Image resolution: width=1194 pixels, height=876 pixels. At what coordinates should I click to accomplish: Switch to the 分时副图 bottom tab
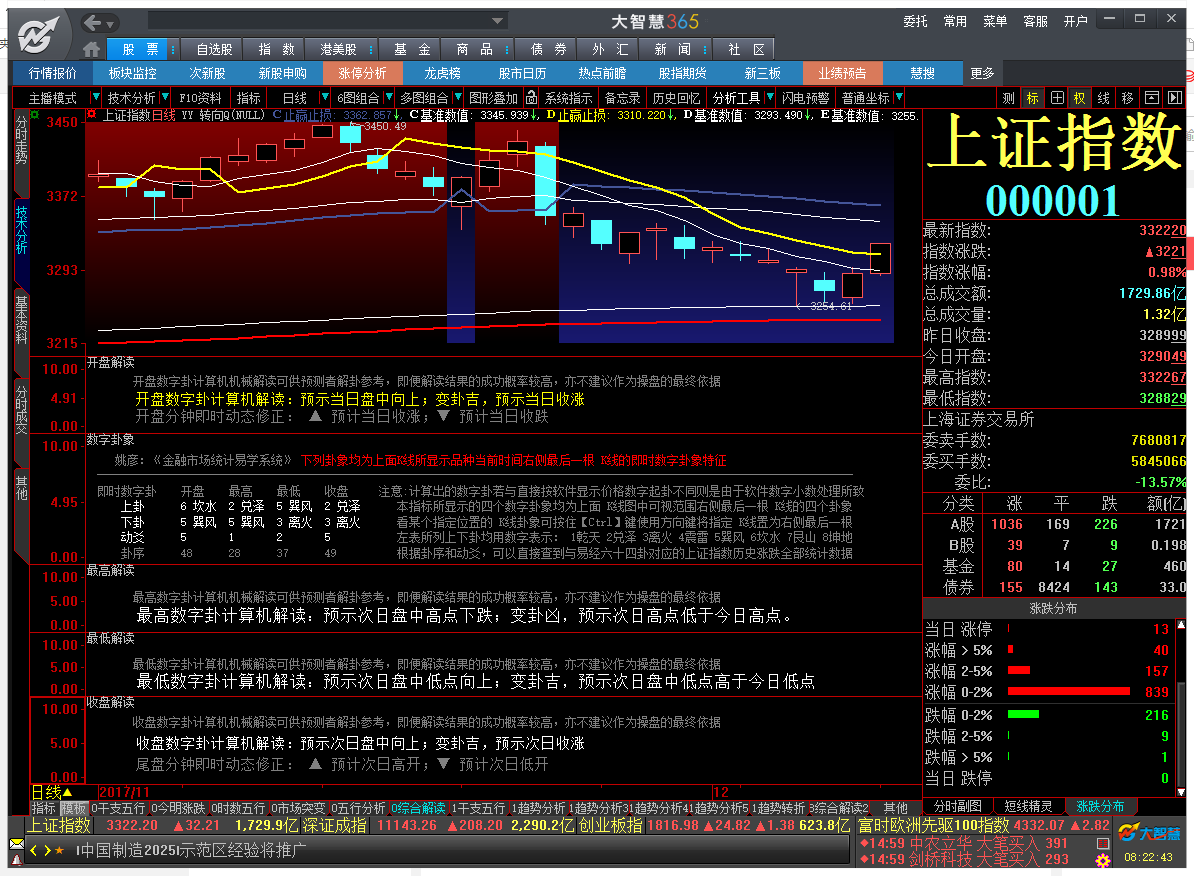click(x=958, y=806)
